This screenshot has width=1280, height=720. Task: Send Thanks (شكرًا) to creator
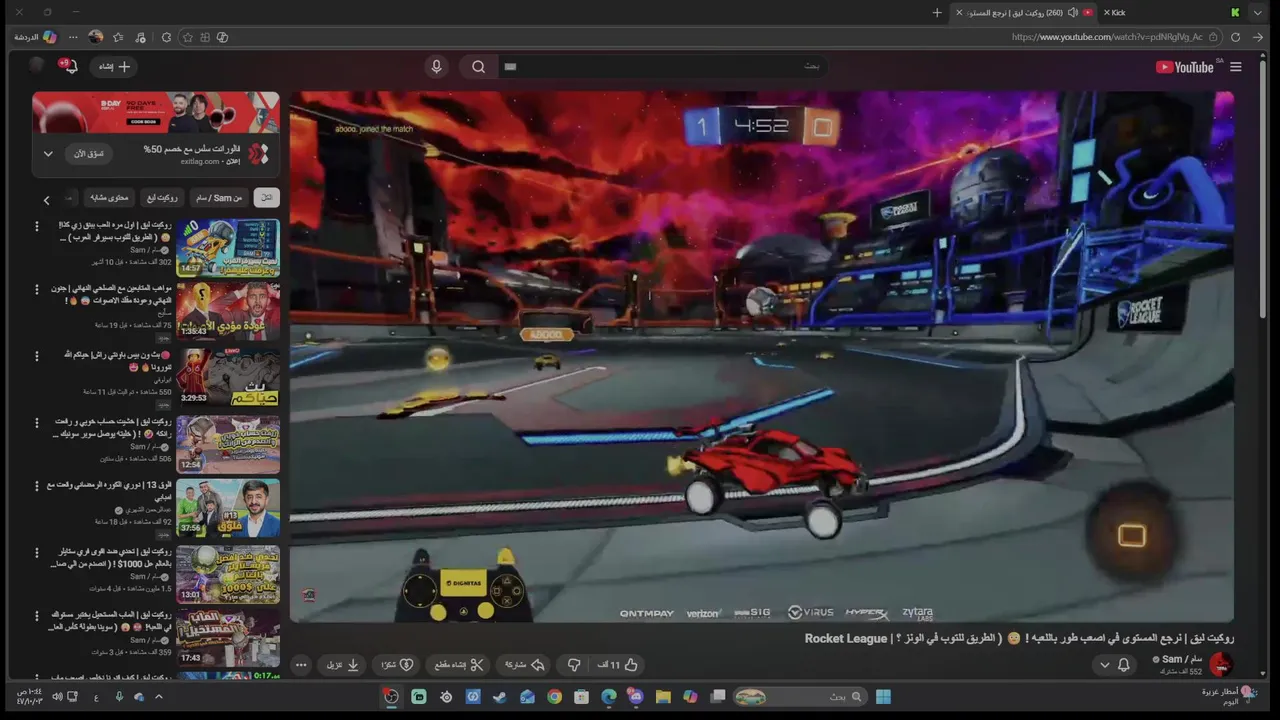point(396,665)
